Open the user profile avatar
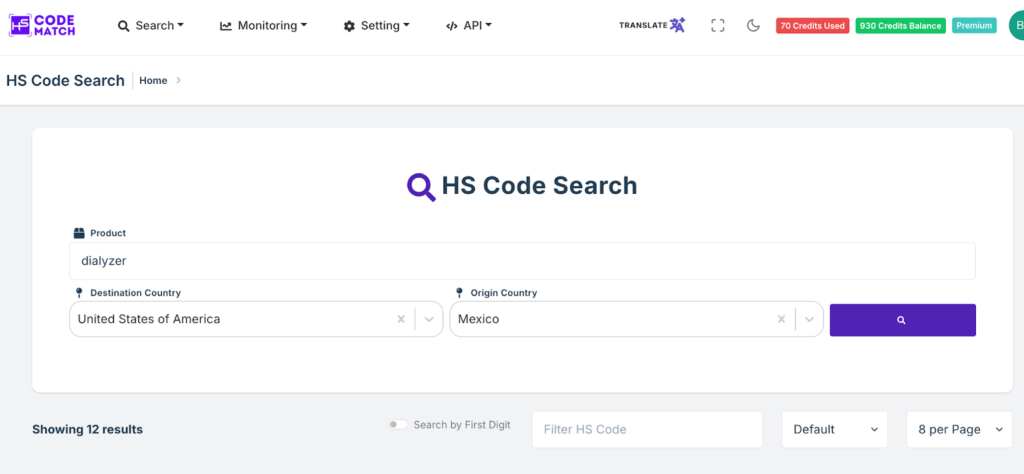 point(1015,26)
